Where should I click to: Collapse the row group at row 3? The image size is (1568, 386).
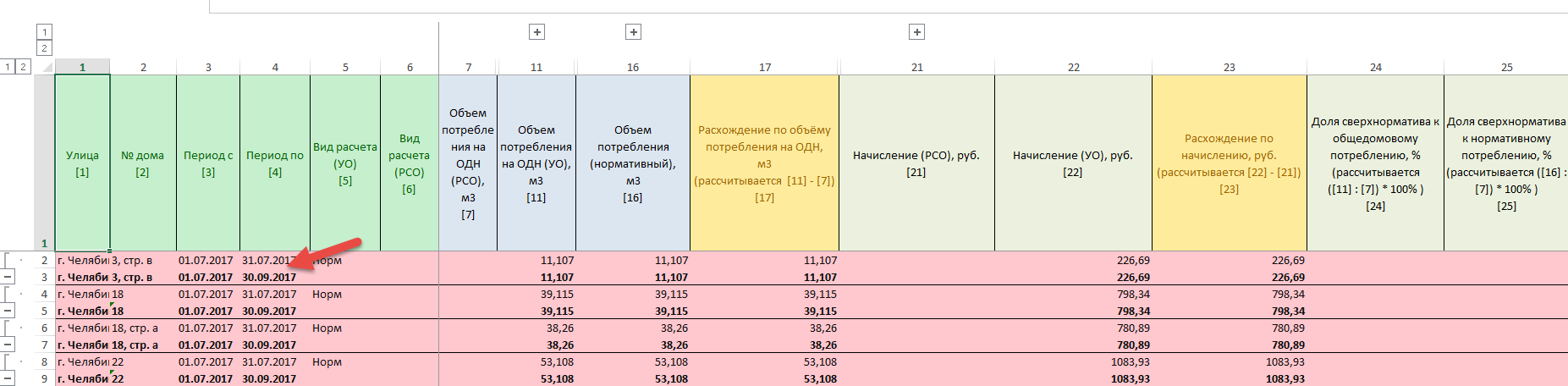8,277
